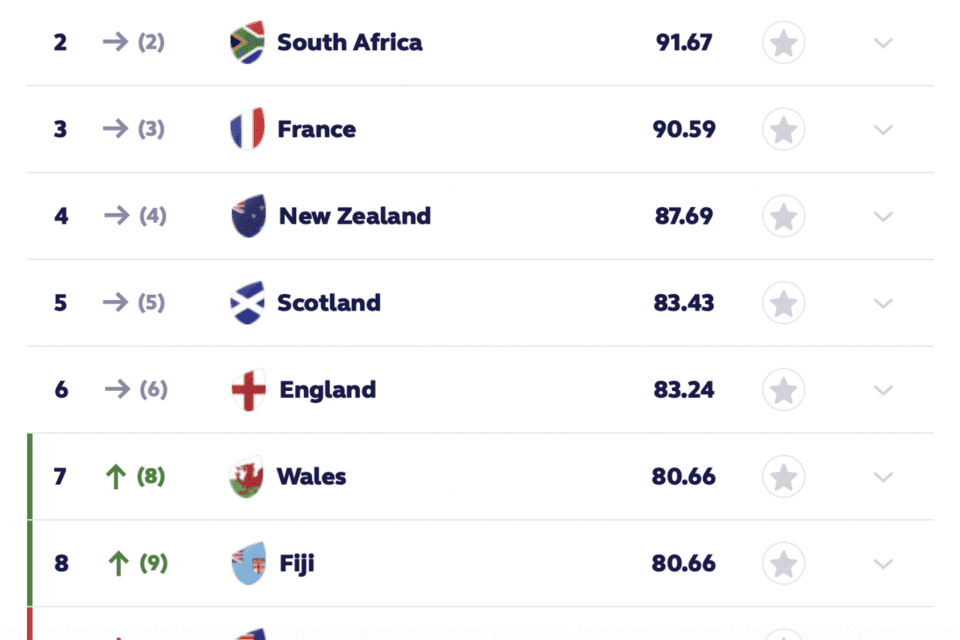Image resolution: width=960 pixels, height=640 pixels.
Task: Expand the England row details
Action: pos(883,390)
